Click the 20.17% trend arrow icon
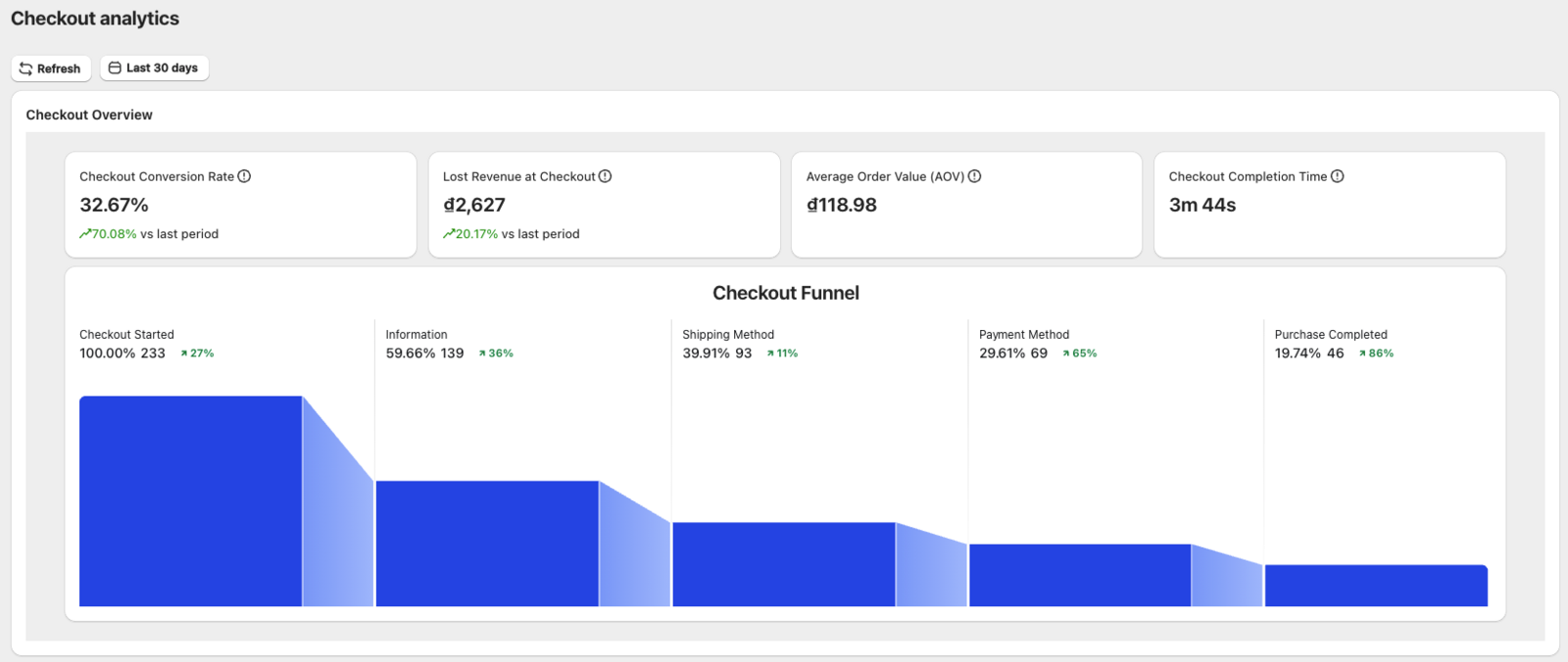The height and width of the screenshot is (662, 1568). tap(449, 234)
